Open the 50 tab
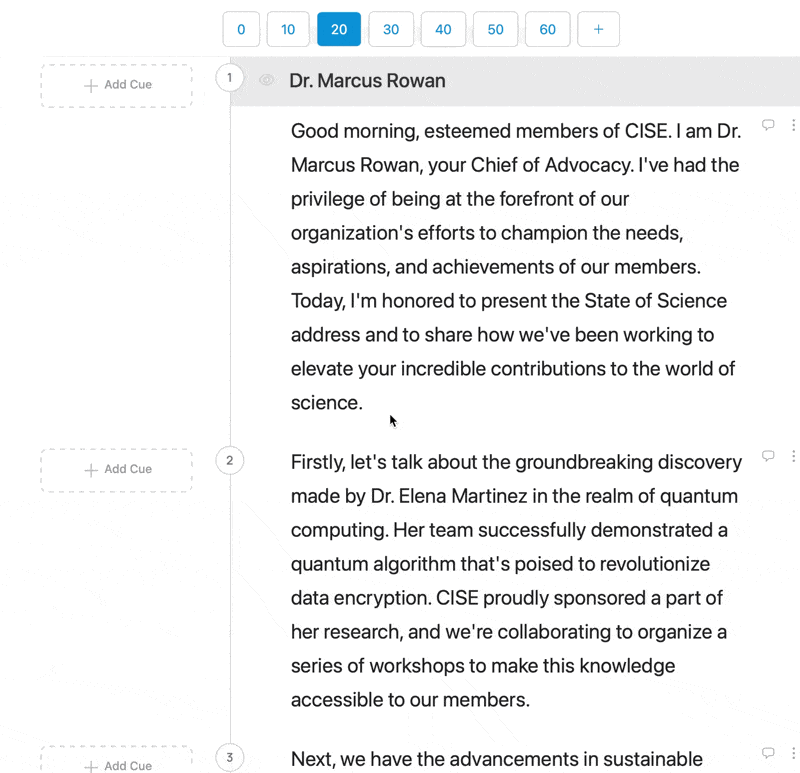The height and width of the screenshot is (773, 800). click(x=495, y=29)
